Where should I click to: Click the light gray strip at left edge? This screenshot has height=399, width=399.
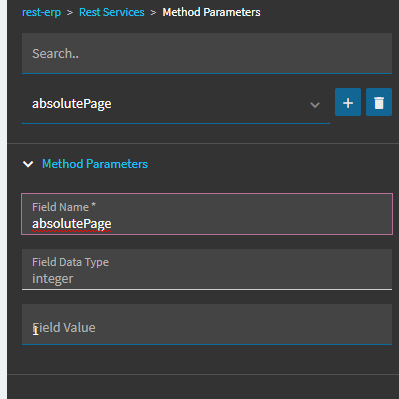tap(3, 199)
